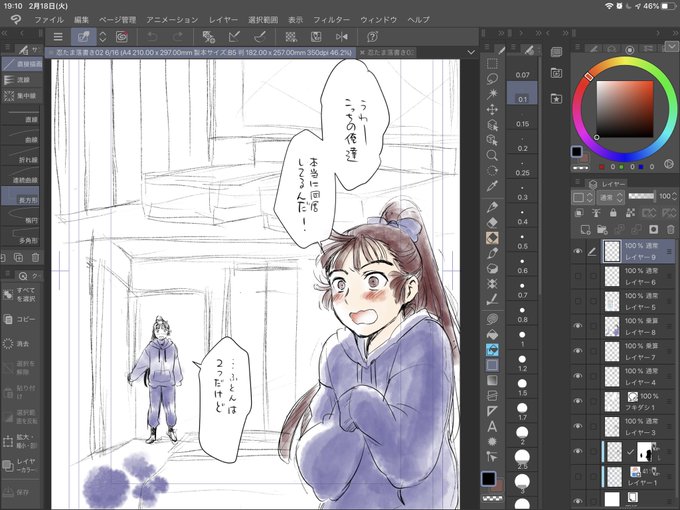Screen dimensions: 680x510
Task: Select レイヤー 4 thumbnail
Action: pyautogui.click(x=612, y=376)
